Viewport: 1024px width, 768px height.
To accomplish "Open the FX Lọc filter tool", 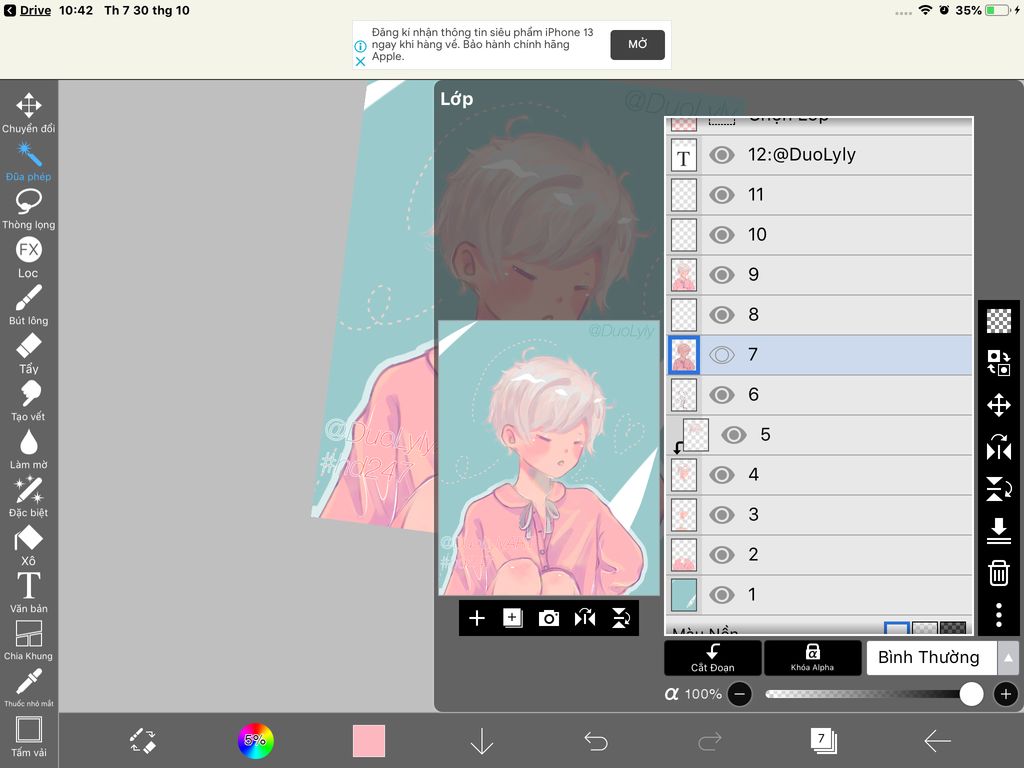I will click(29, 257).
